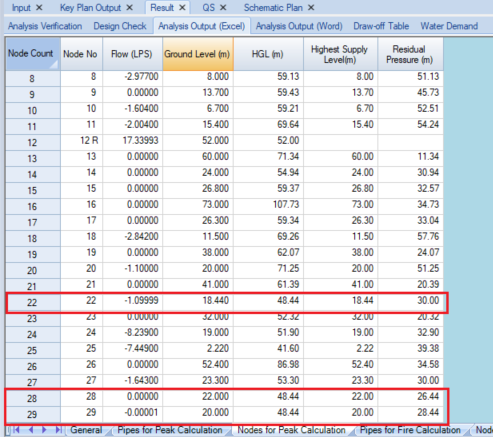This screenshot has height=437, width=493.
Task: Open the General sheet tab
Action: click(86, 430)
